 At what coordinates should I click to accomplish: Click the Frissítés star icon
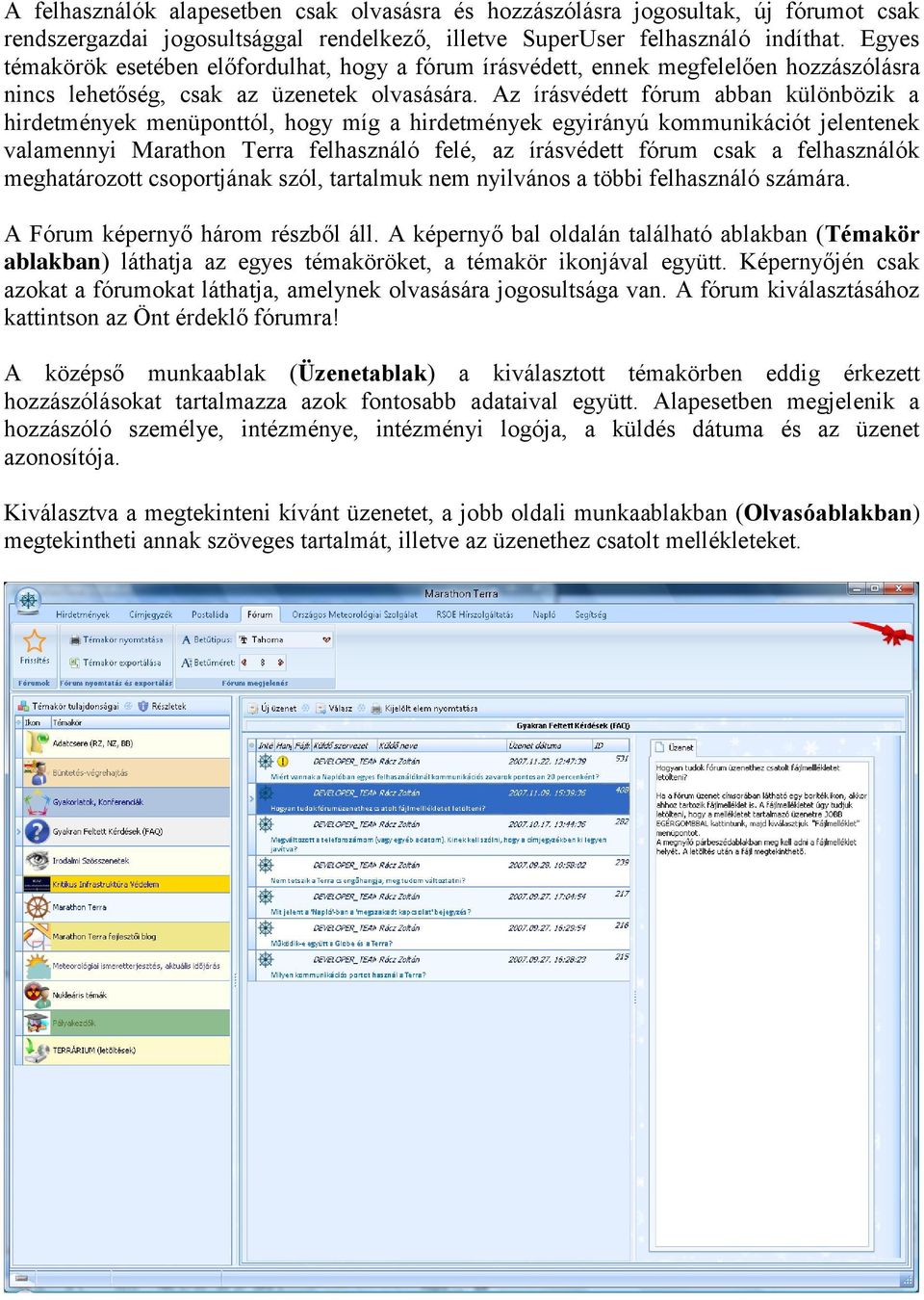point(35,640)
